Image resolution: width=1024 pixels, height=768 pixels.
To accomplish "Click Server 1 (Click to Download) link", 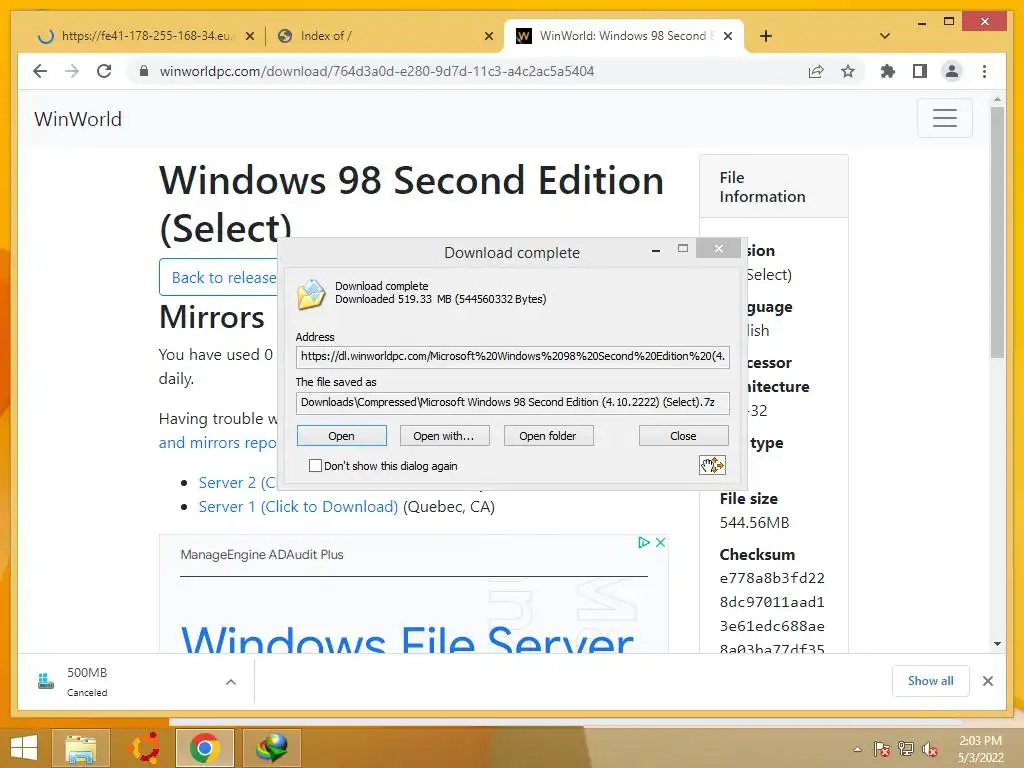I will pyautogui.click(x=298, y=507).
